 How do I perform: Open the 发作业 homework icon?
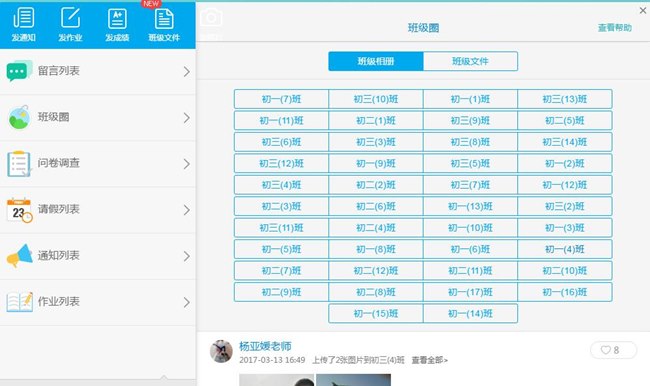(70, 18)
